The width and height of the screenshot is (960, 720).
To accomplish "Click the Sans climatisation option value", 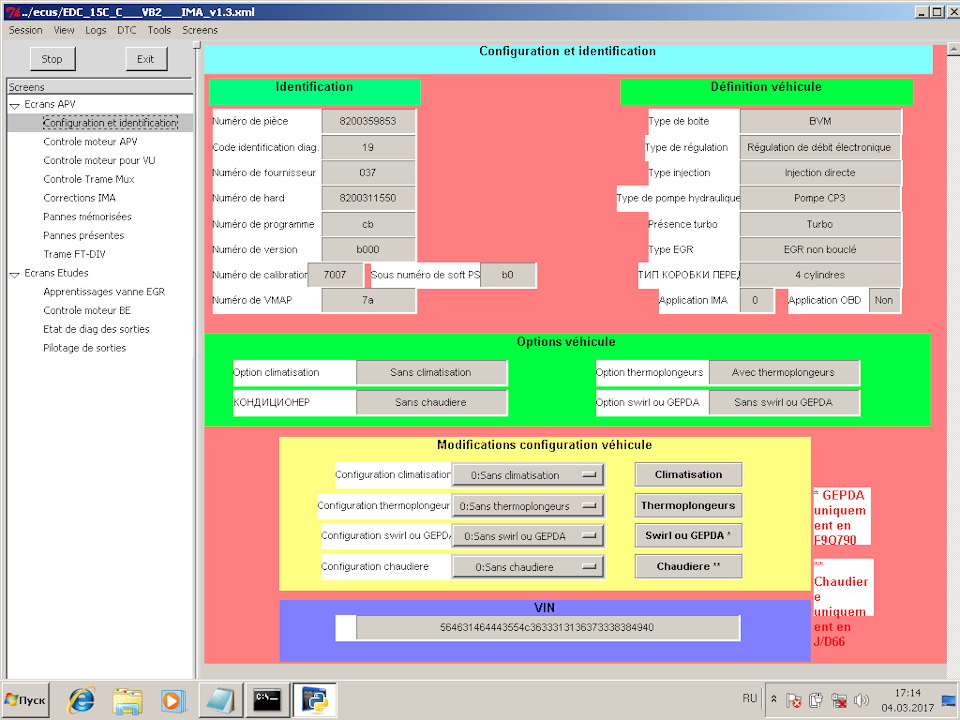I will (x=431, y=372).
